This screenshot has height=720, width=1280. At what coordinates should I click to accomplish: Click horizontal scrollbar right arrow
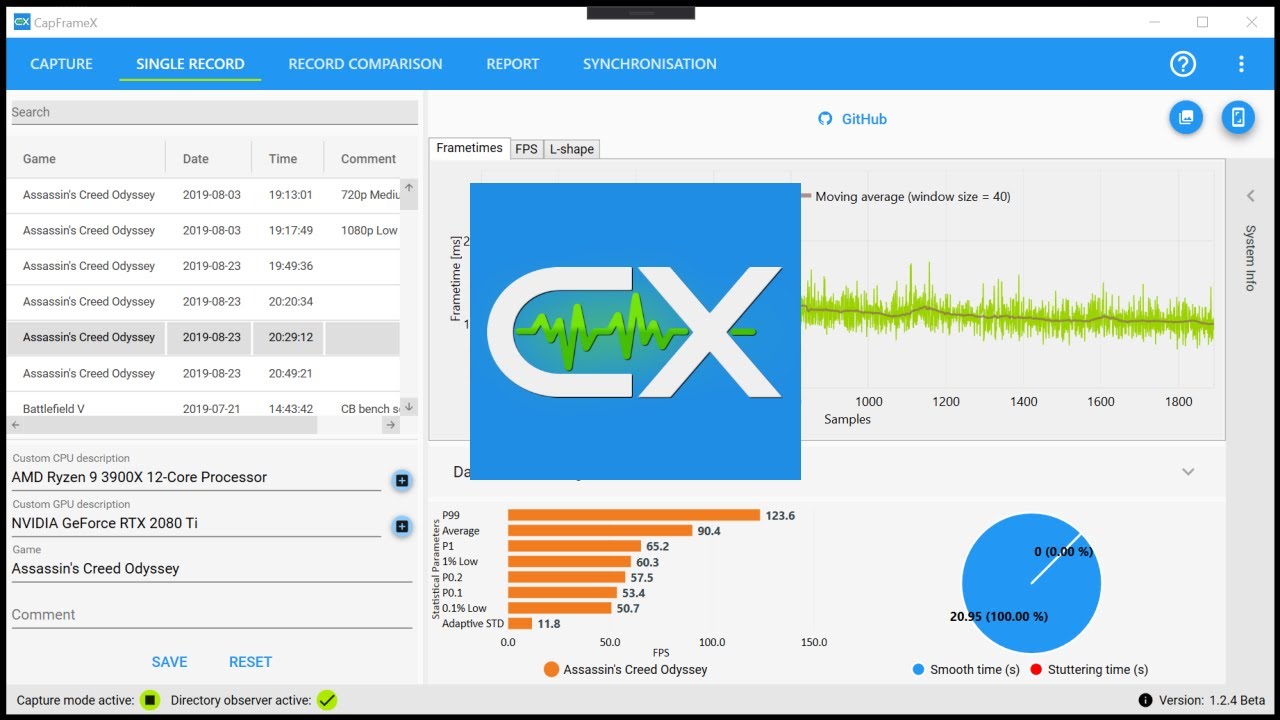[391, 425]
